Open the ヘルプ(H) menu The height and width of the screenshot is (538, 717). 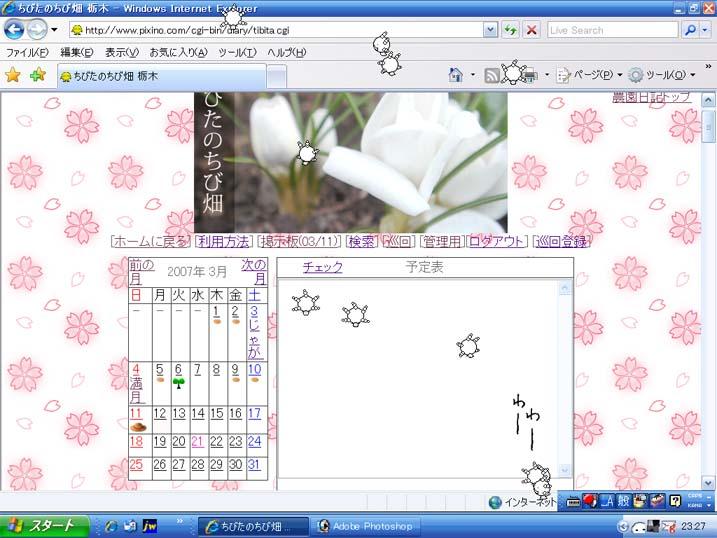click(x=287, y=53)
